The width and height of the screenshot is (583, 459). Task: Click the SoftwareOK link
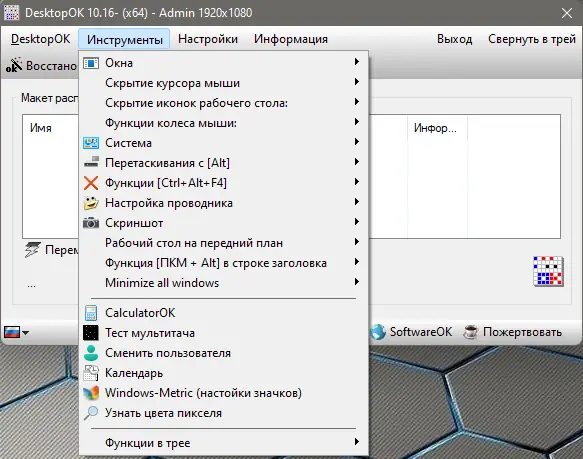pos(421,332)
